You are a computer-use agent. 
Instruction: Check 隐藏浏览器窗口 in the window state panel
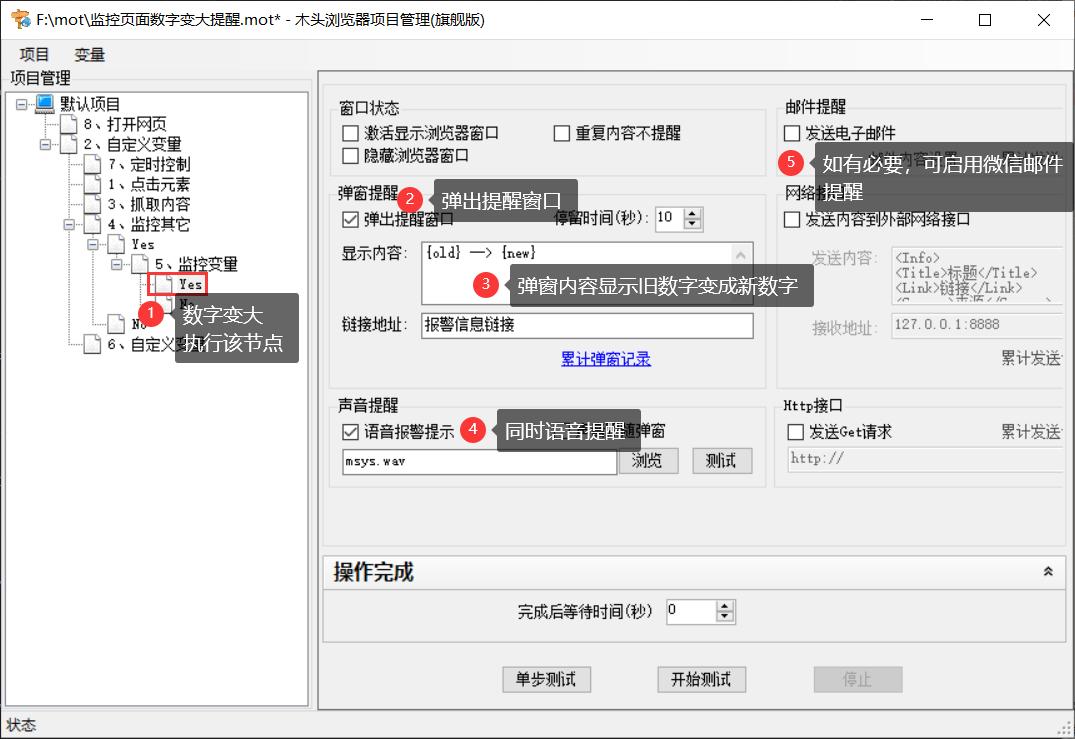point(350,153)
